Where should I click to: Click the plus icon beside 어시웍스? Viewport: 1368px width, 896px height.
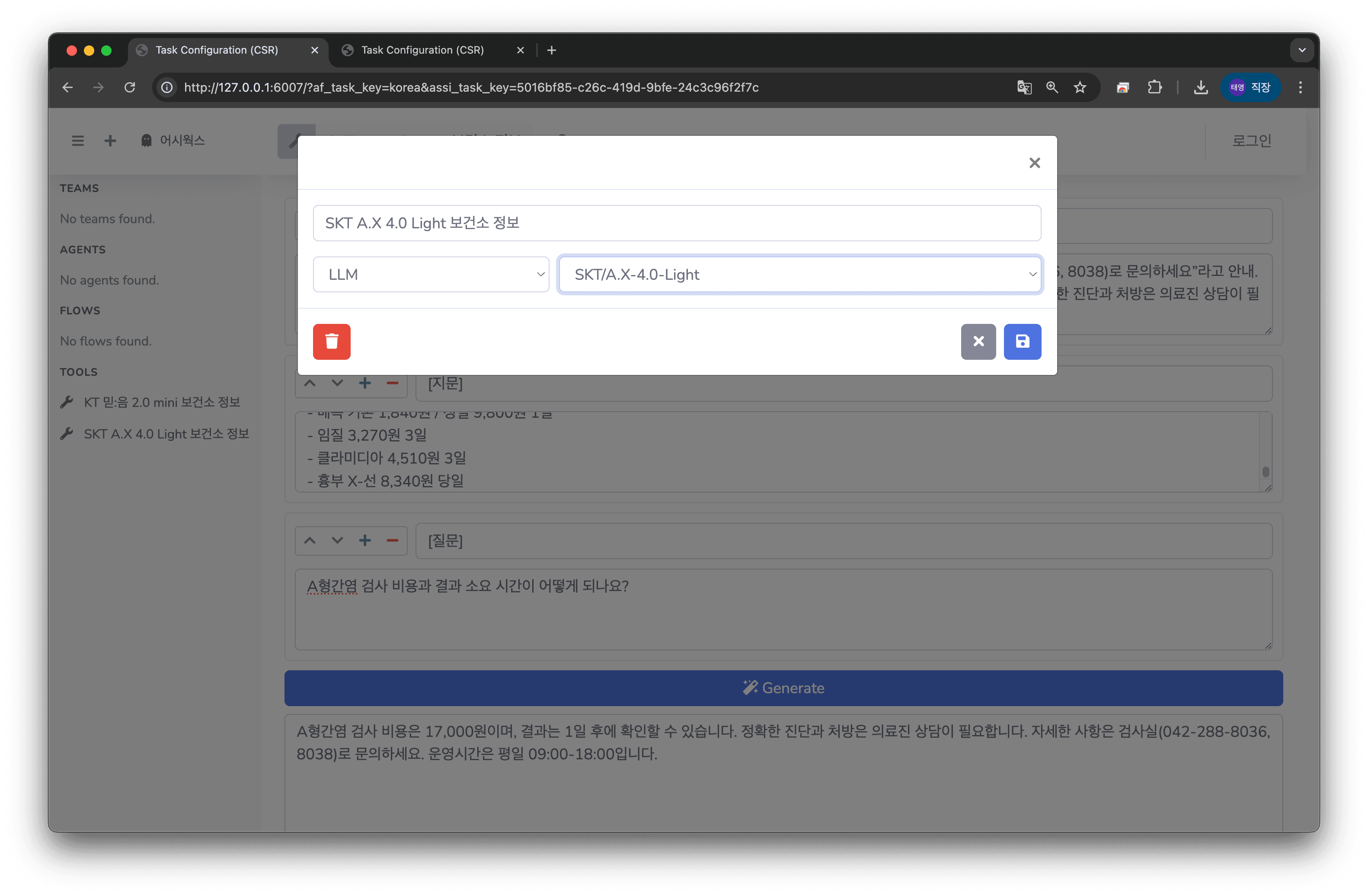(110, 140)
